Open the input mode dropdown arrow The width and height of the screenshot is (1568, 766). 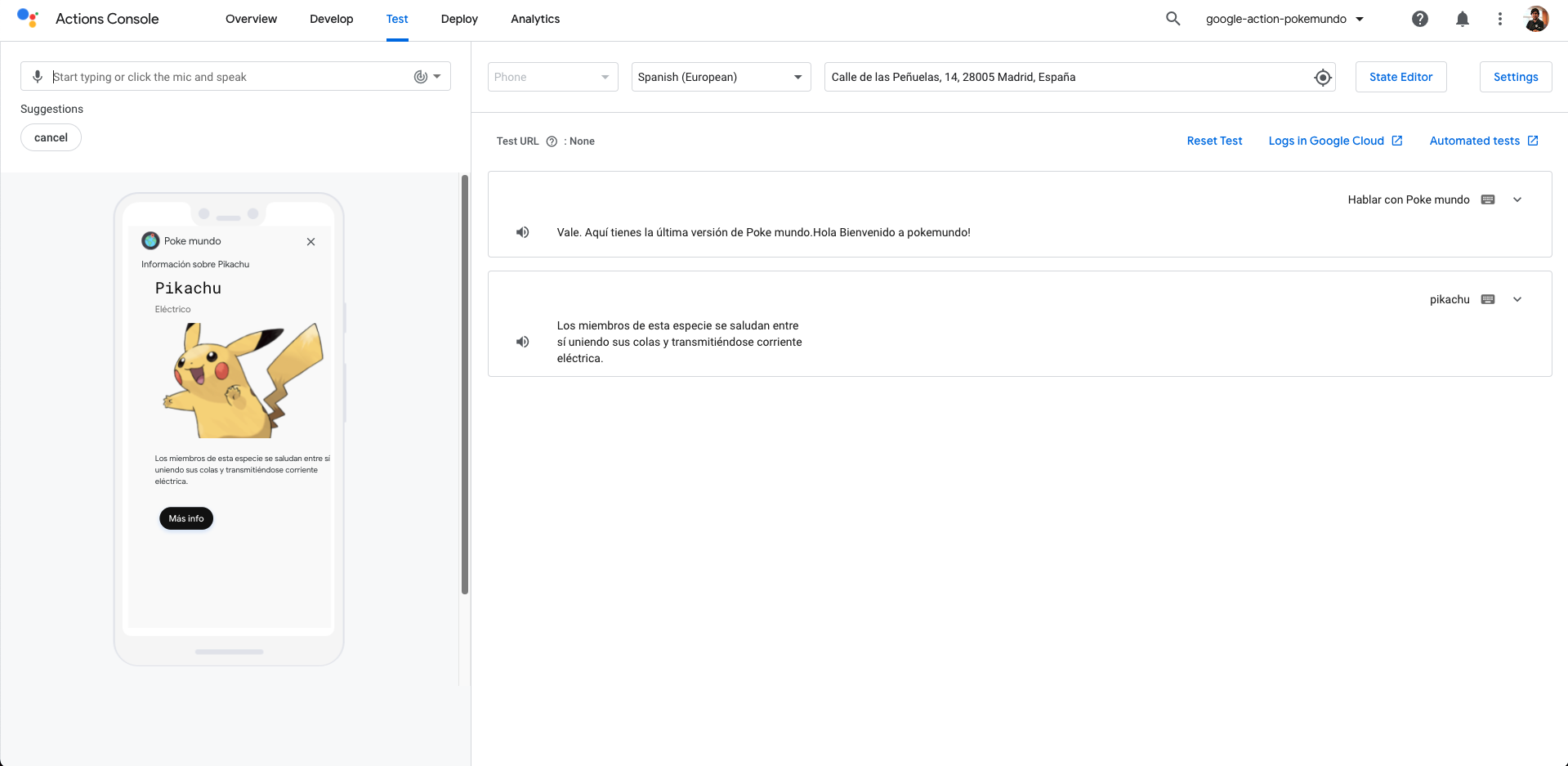[x=437, y=77]
